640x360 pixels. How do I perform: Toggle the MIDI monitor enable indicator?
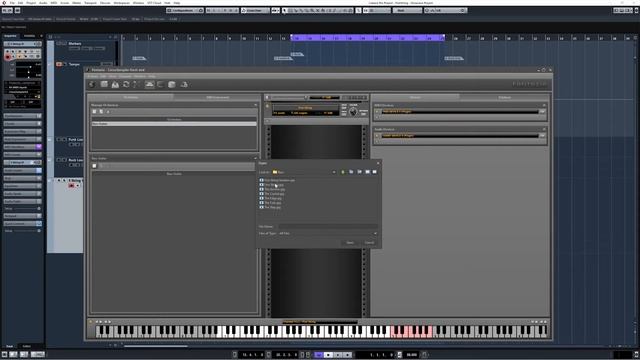click(377, 111)
